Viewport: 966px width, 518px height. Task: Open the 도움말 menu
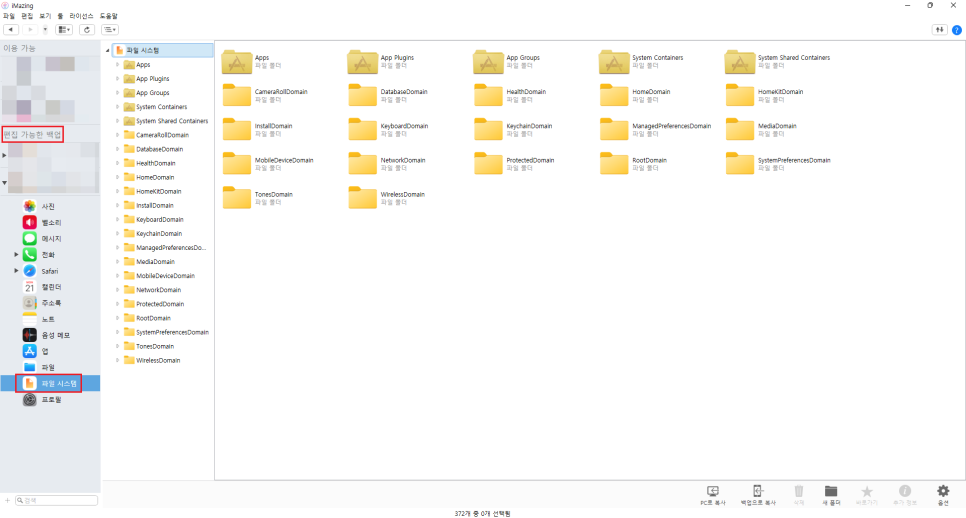(108, 16)
